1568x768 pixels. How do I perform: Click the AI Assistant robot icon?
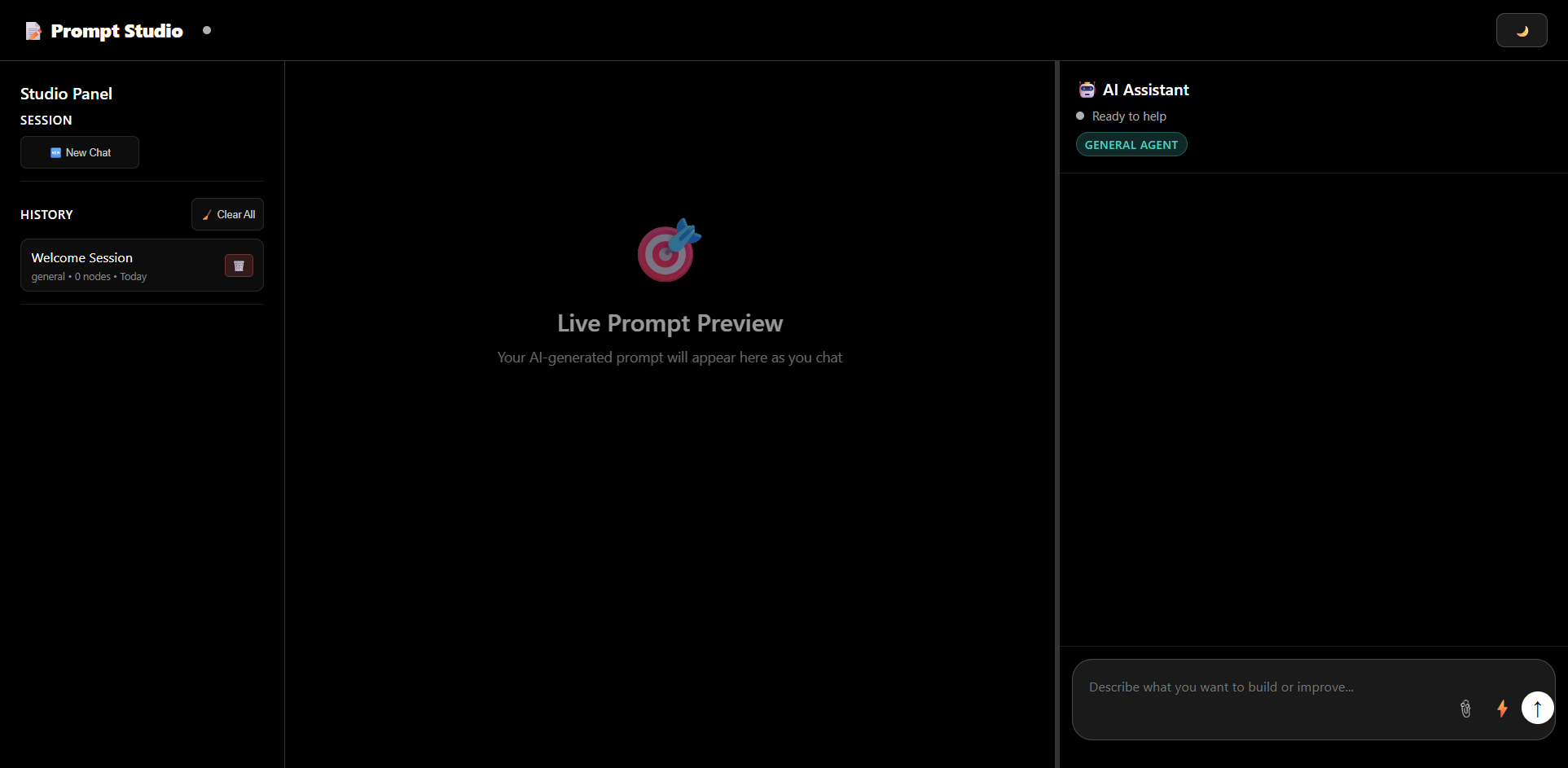(1087, 90)
